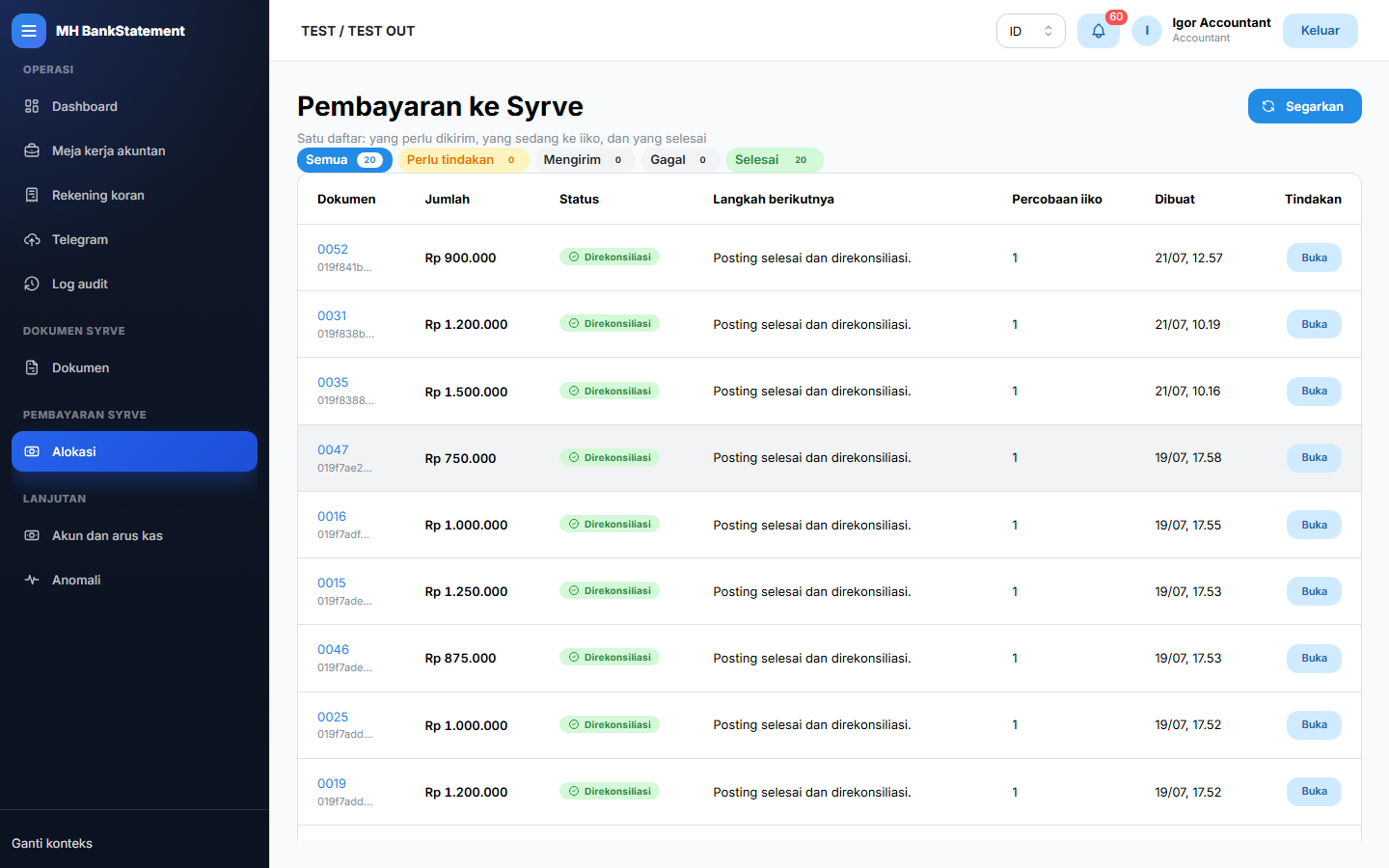This screenshot has width=1389, height=868.
Task: Open document link 0035
Action: click(x=333, y=382)
